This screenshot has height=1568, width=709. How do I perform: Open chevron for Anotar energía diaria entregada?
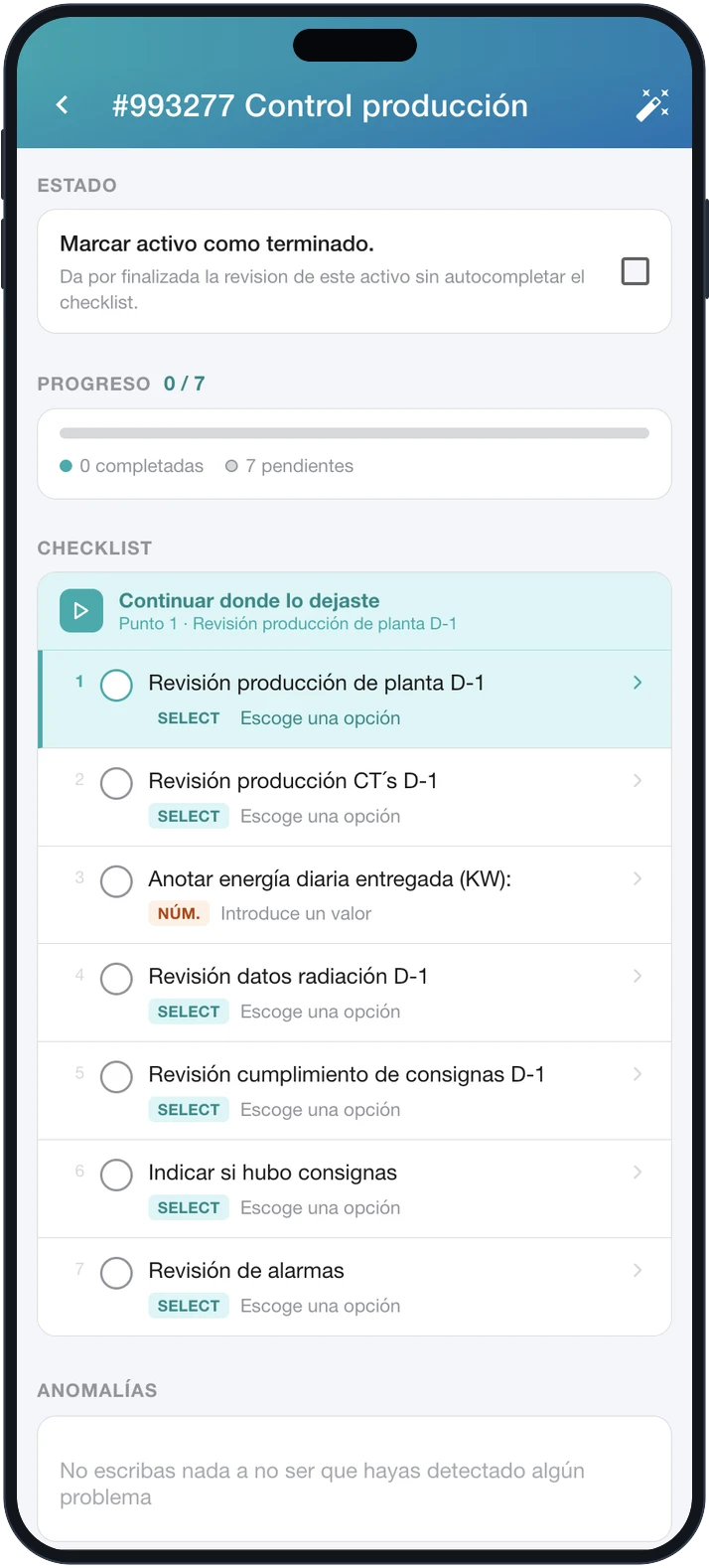coord(638,878)
